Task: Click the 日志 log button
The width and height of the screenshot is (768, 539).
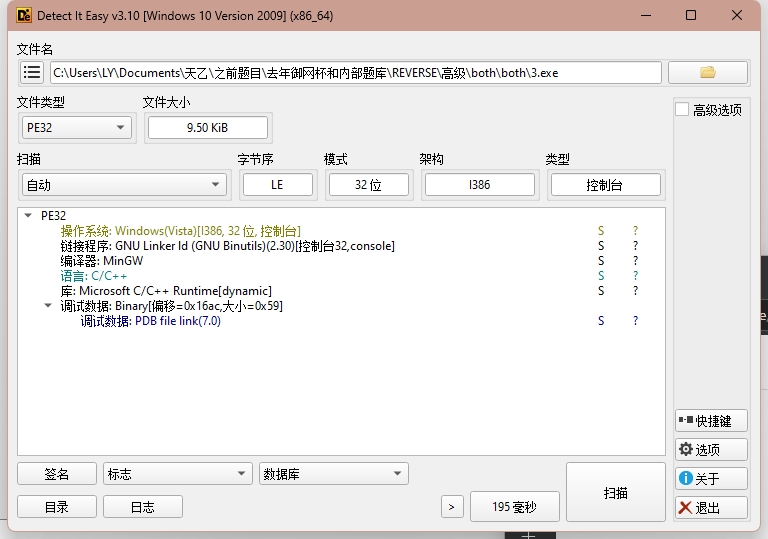Action: coord(143,507)
